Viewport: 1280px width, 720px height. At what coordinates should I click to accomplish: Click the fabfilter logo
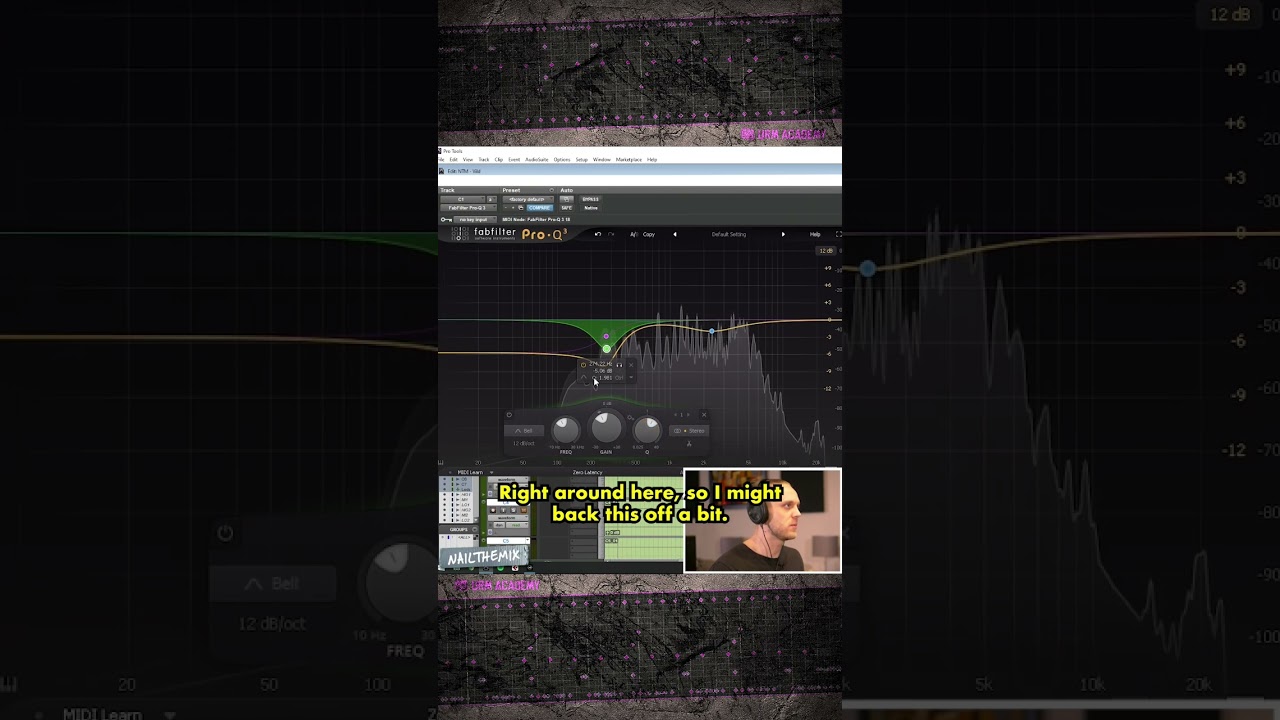484,234
